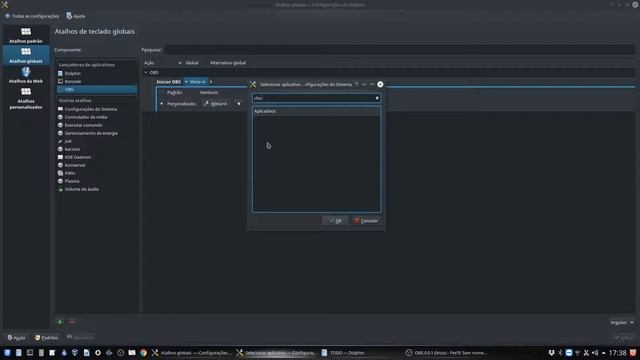Select Atalhos globais in the sidebar
640x360 pixels.
[26, 55]
